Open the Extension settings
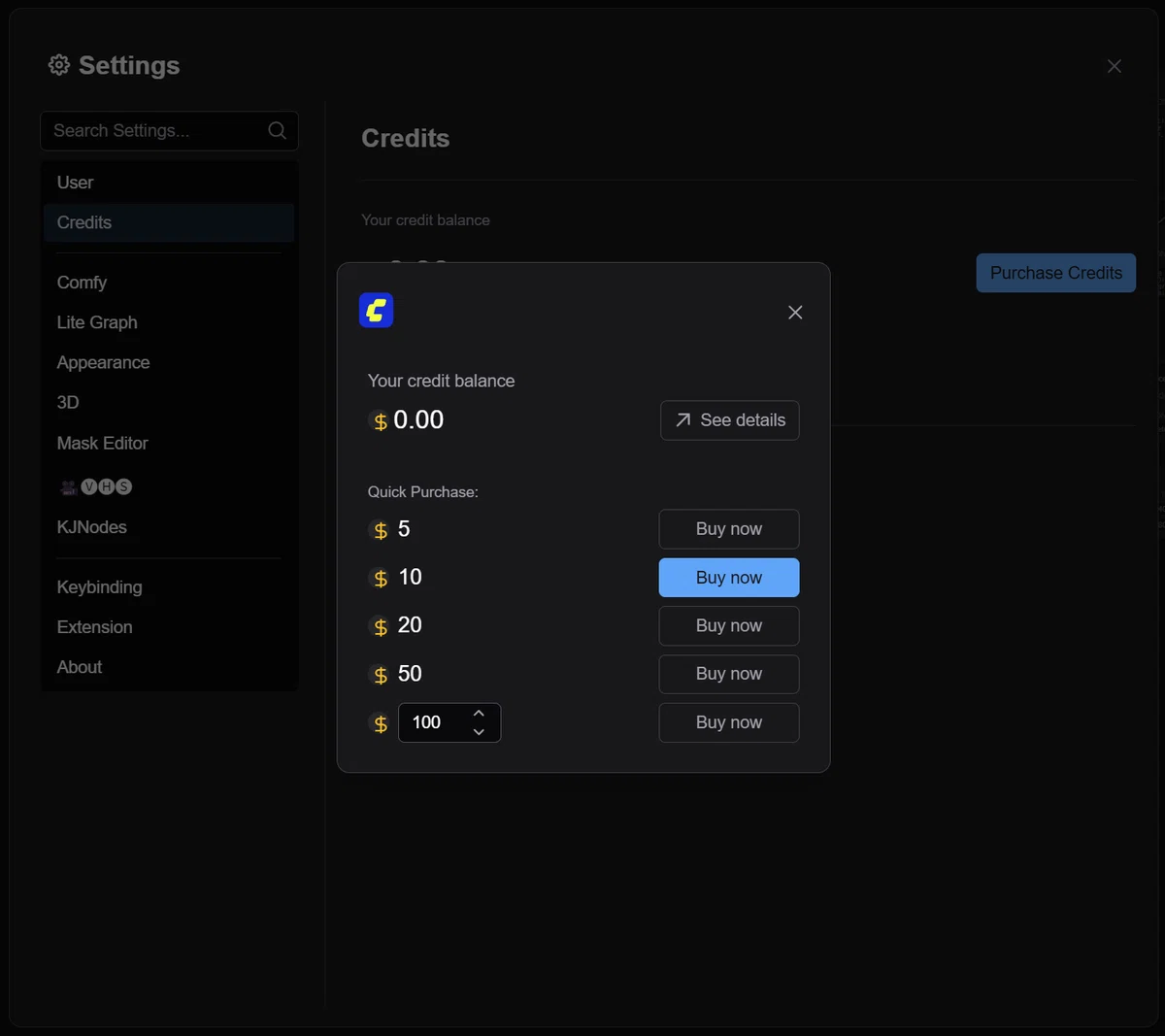Image resolution: width=1165 pixels, height=1036 pixels. [x=169, y=627]
